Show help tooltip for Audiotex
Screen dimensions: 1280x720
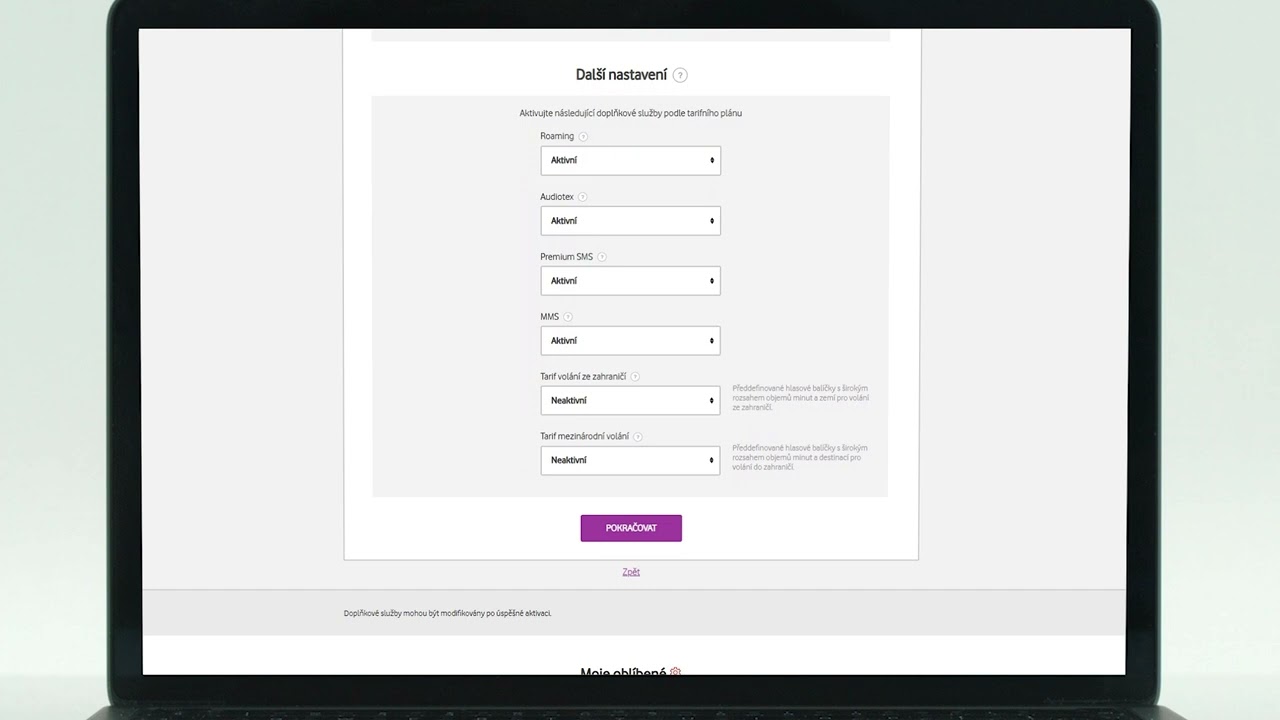(583, 197)
